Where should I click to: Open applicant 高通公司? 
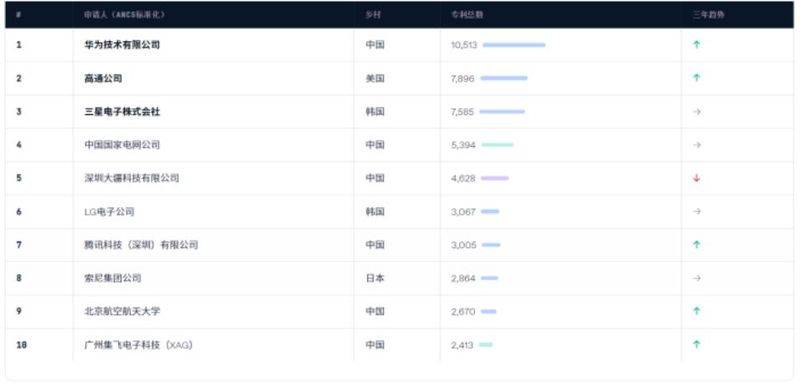pyautogui.click(x=103, y=79)
